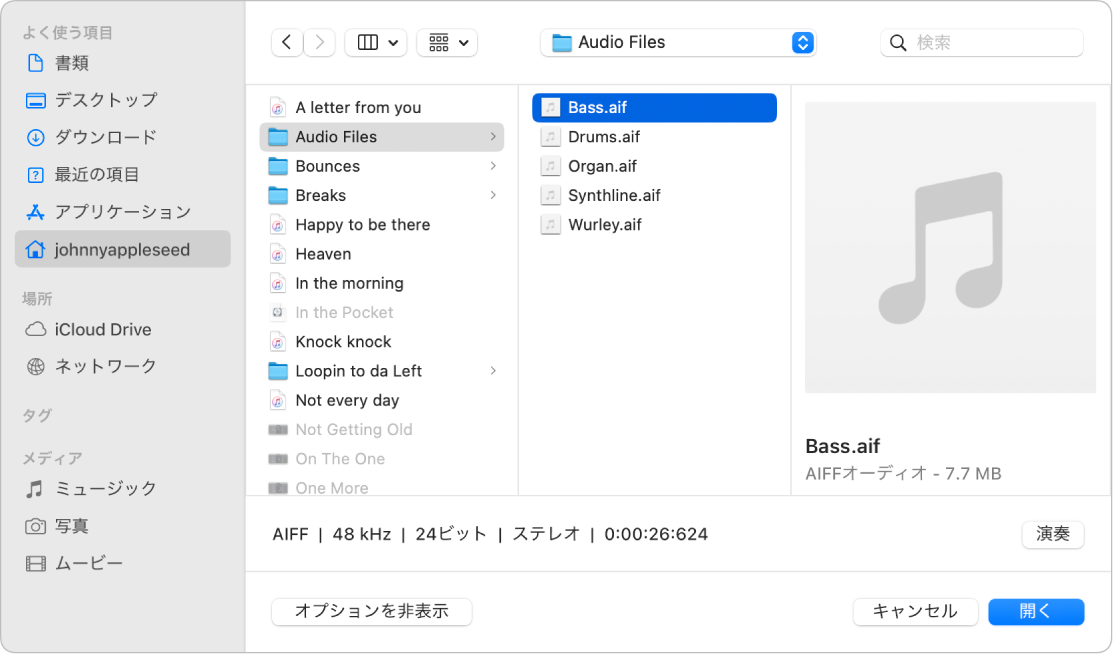Open the Audio Files location popup menu

point(678,42)
